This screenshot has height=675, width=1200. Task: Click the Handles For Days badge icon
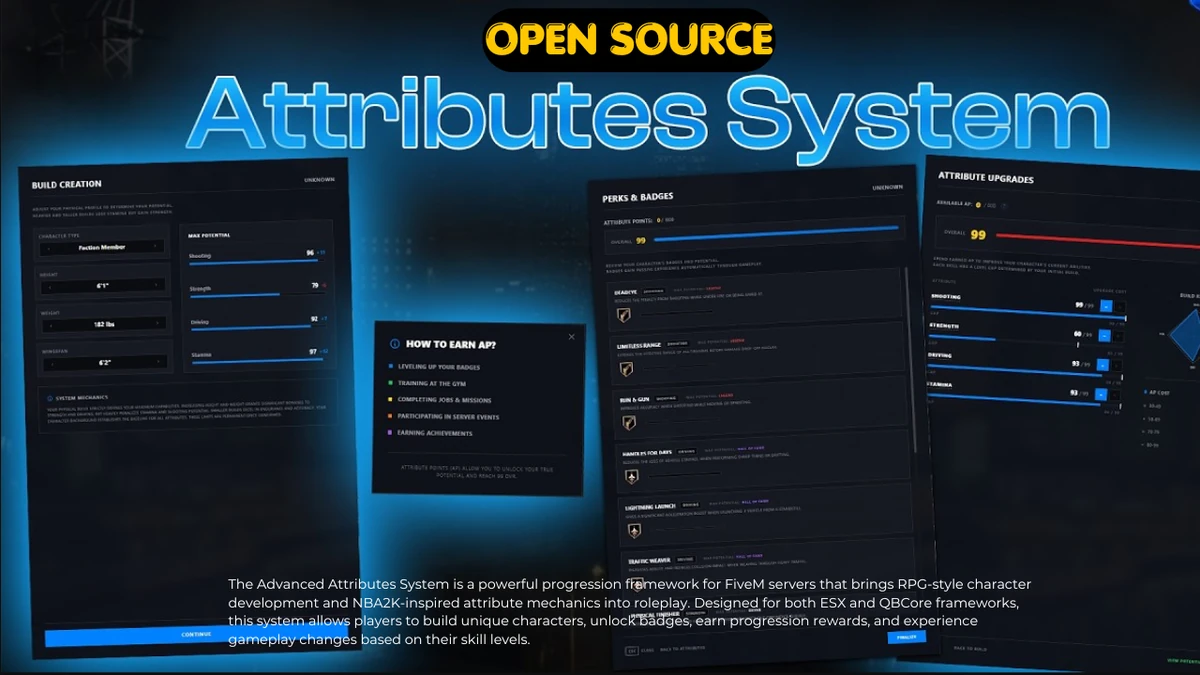[x=633, y=477]
